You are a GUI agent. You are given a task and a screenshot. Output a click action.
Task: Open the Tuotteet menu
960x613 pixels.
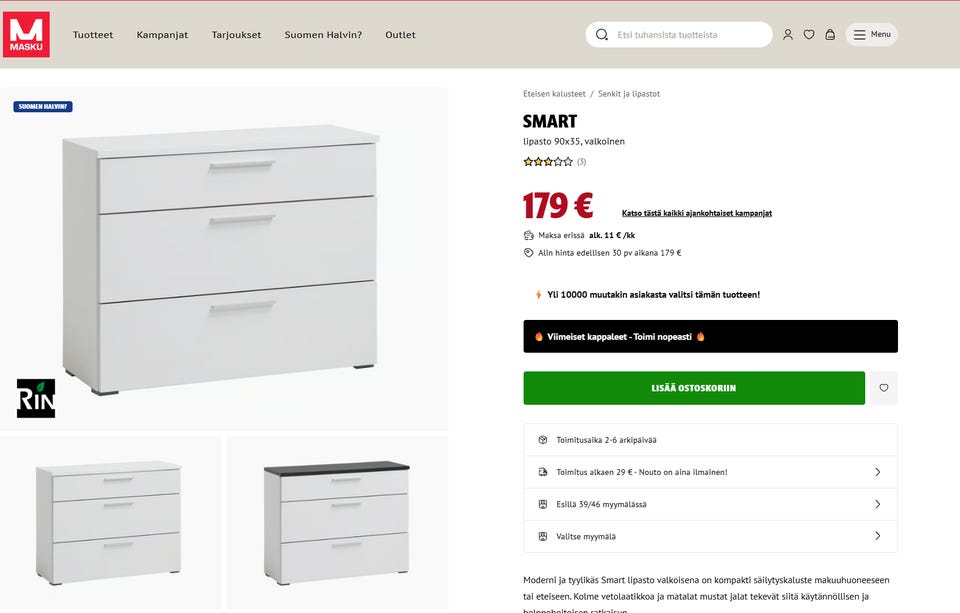[93, 35]
